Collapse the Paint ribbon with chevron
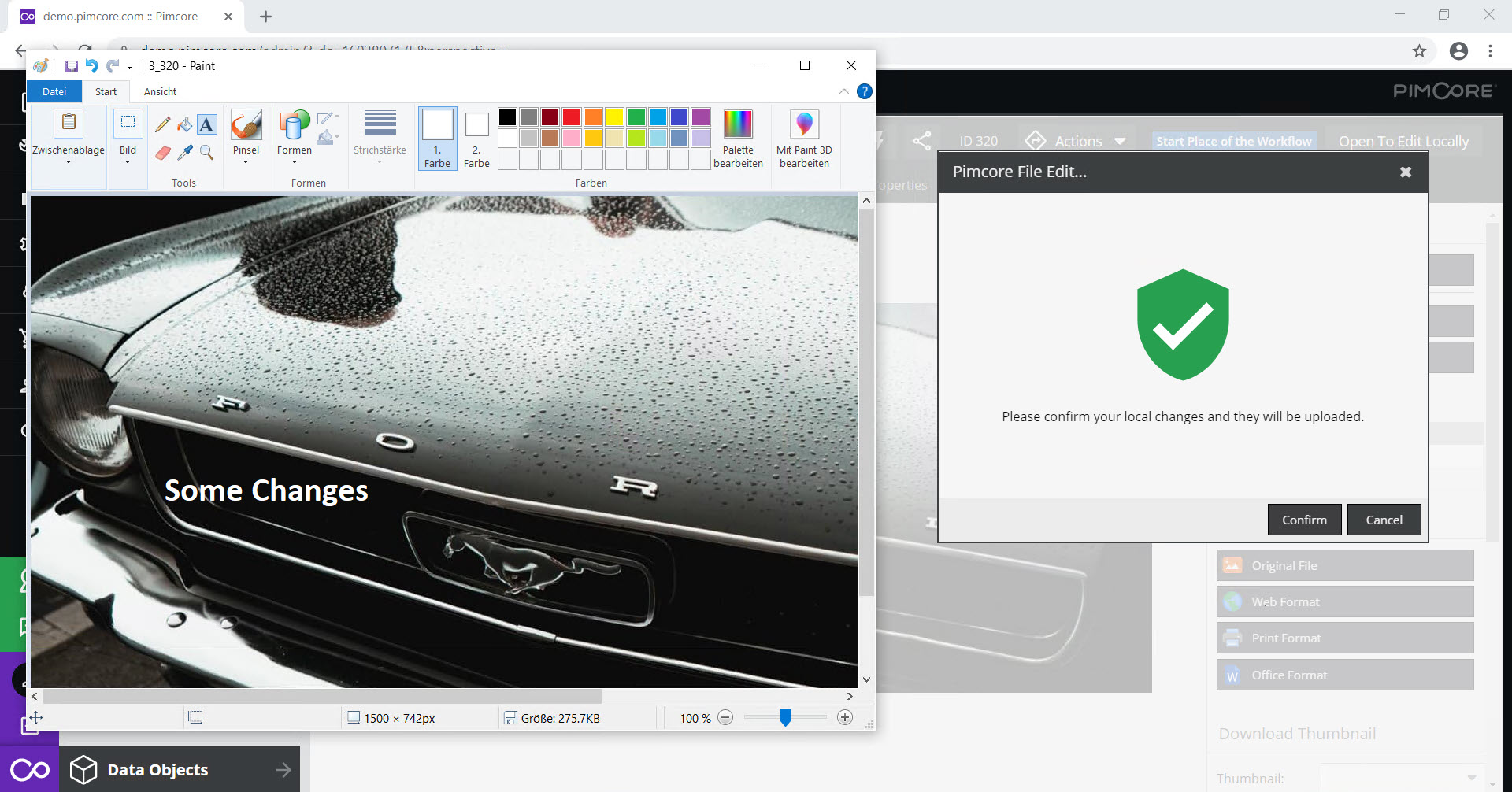1512x792 pixels. click(843, 91)
